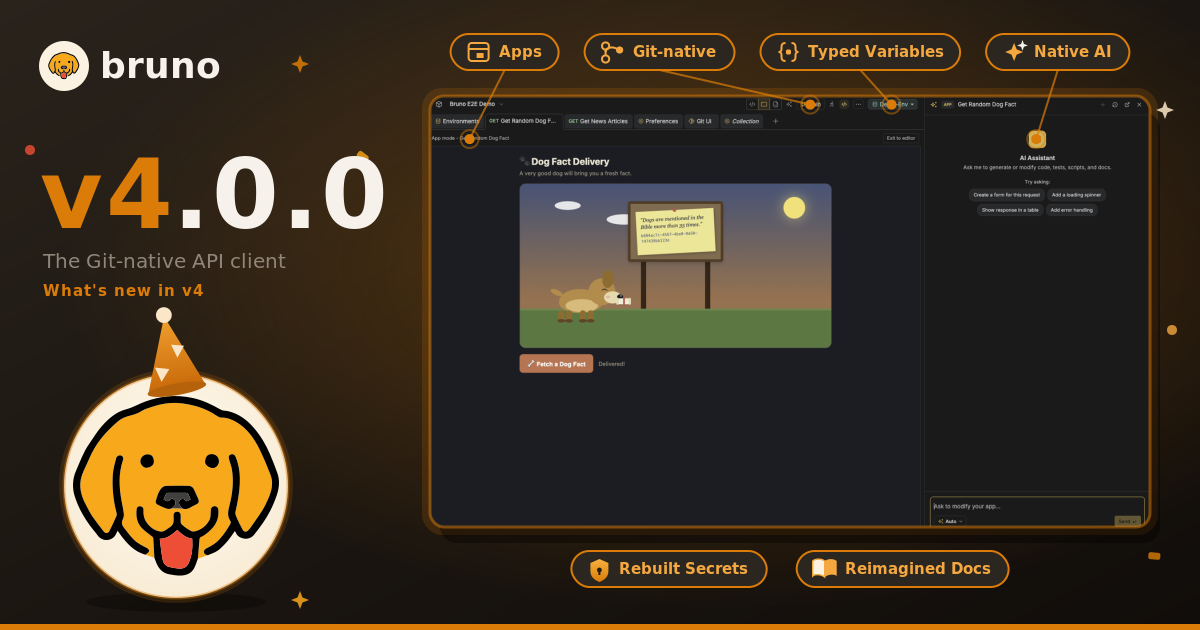This screenshot has height=630, width=1200.
Task: Open AI assistant chat history icon
Action: point(1115,104)
